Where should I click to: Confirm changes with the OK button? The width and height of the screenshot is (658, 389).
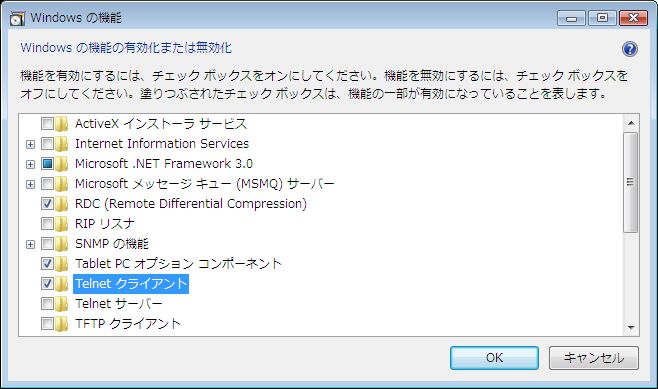(494, 358)
